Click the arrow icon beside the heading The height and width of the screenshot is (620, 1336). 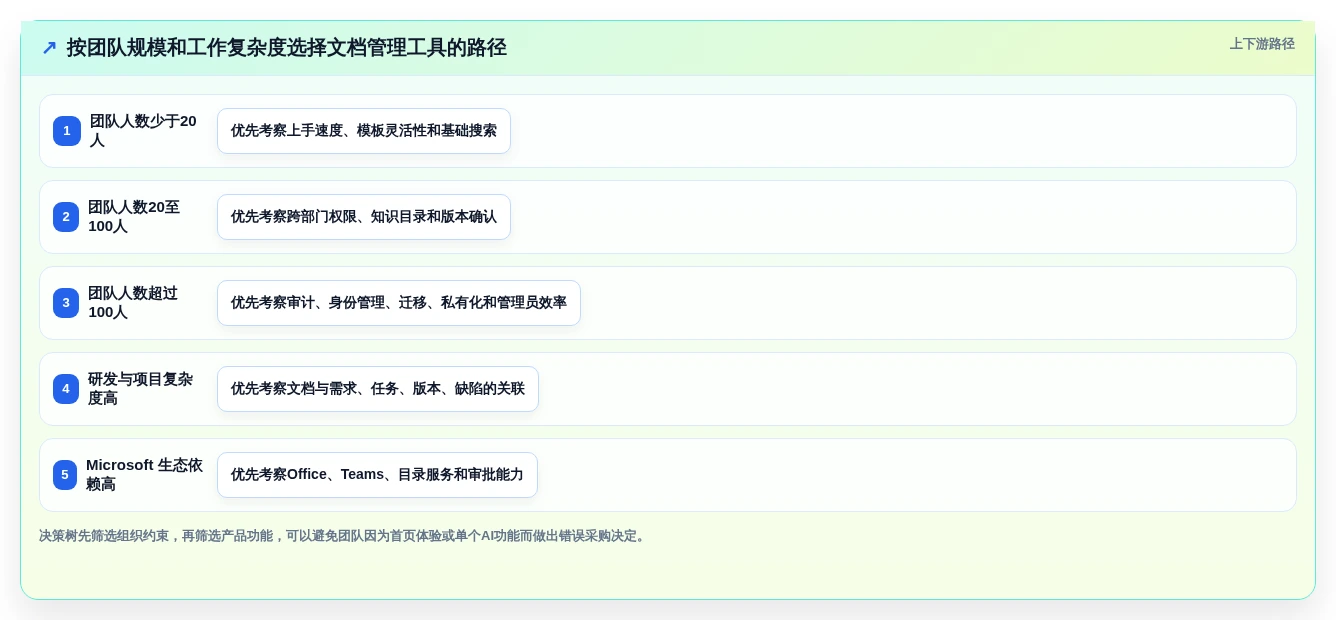(x=49, y=48)
